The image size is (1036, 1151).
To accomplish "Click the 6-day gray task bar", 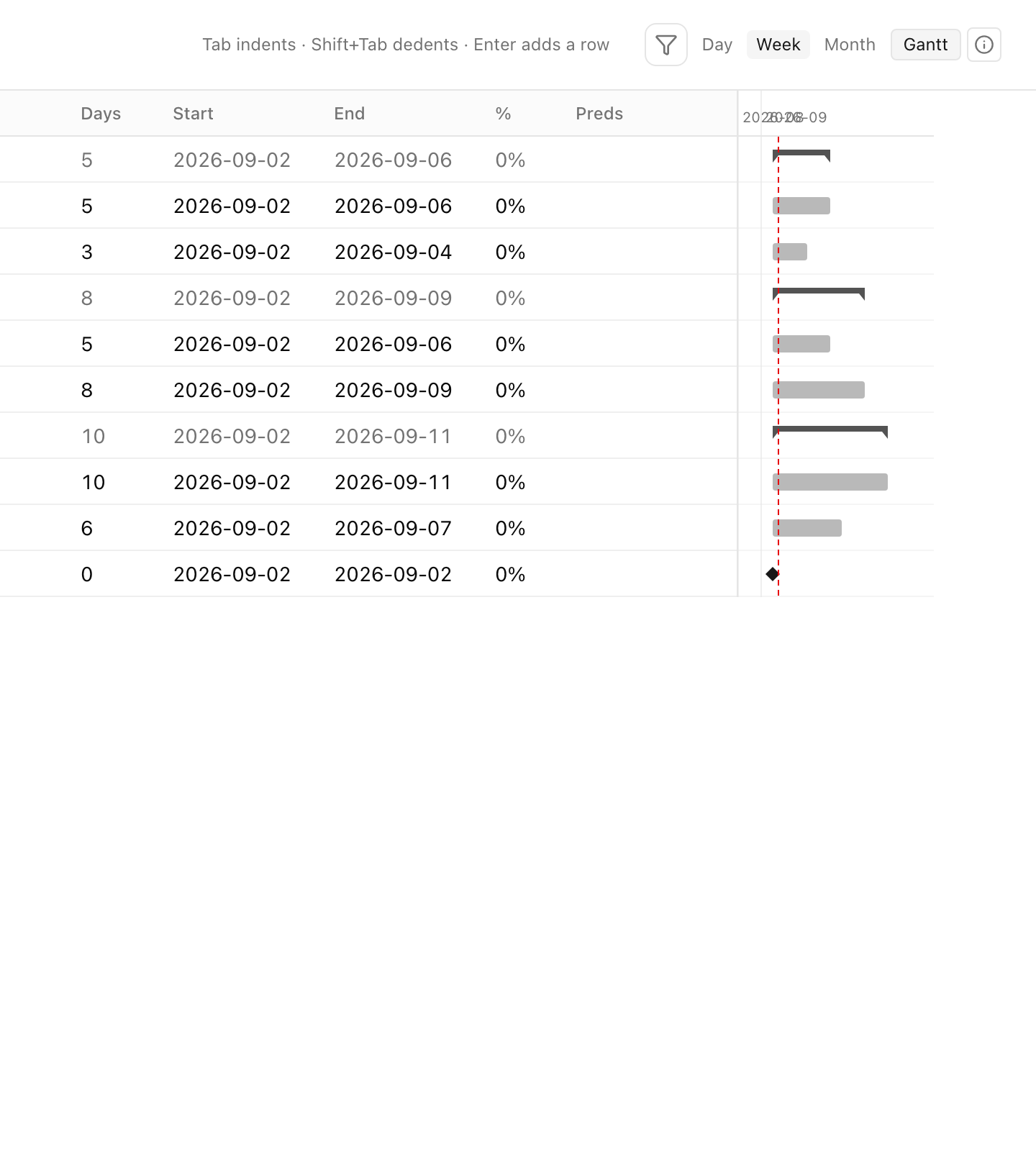I will pyautogui.click(x=807, y=528).
